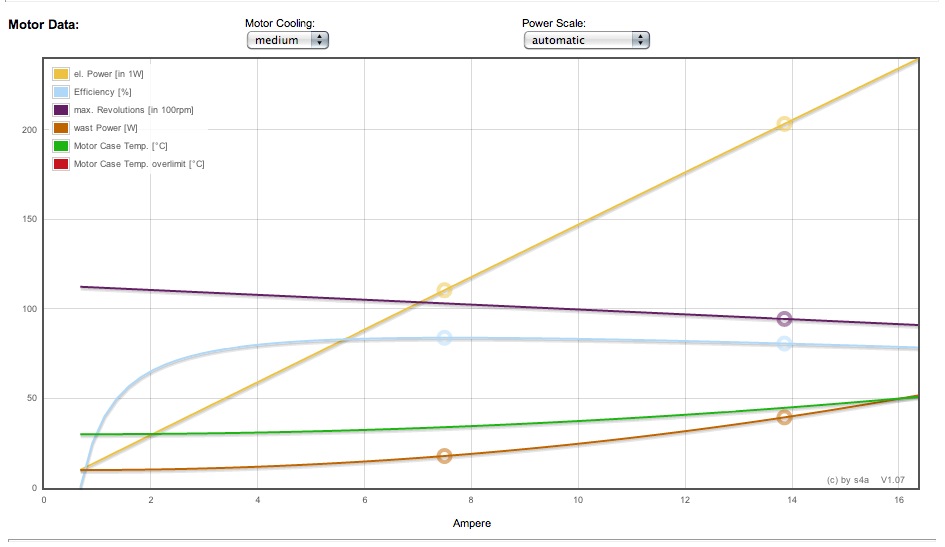Select yellow power marker near 7.5 Ampere
945x547 pixels.
click(444, 291)
